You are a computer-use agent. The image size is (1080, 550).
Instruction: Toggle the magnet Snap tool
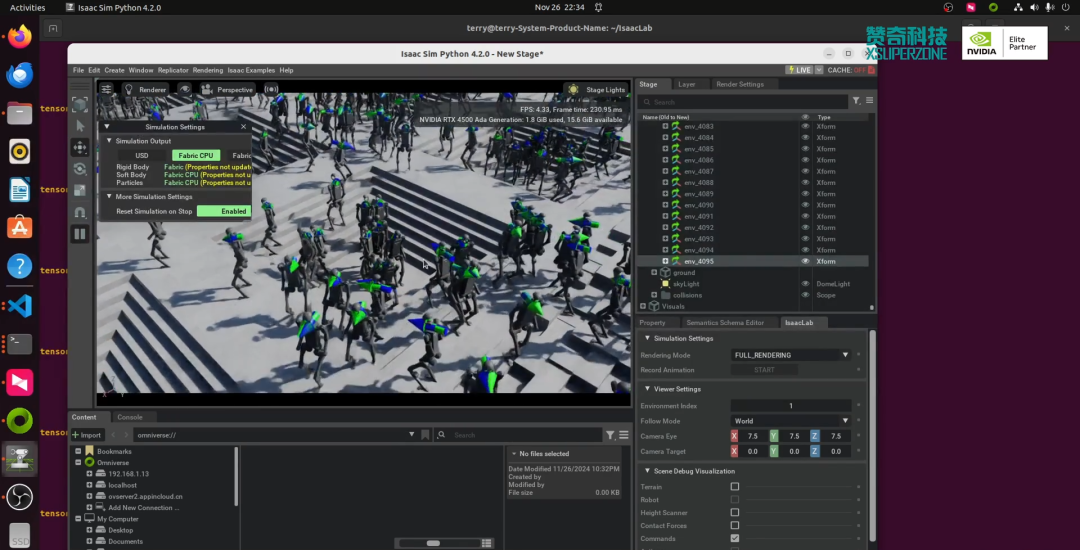[x=80, y=212]
